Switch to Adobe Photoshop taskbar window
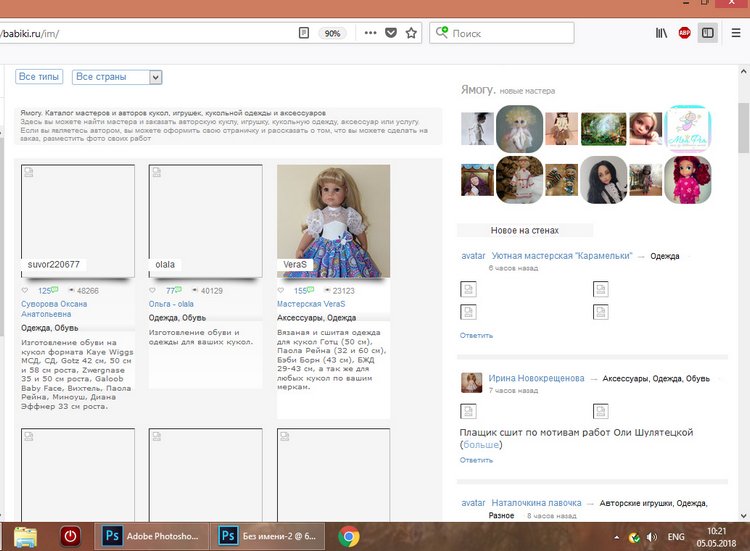 pyautogui.click(x=150, y=535)
